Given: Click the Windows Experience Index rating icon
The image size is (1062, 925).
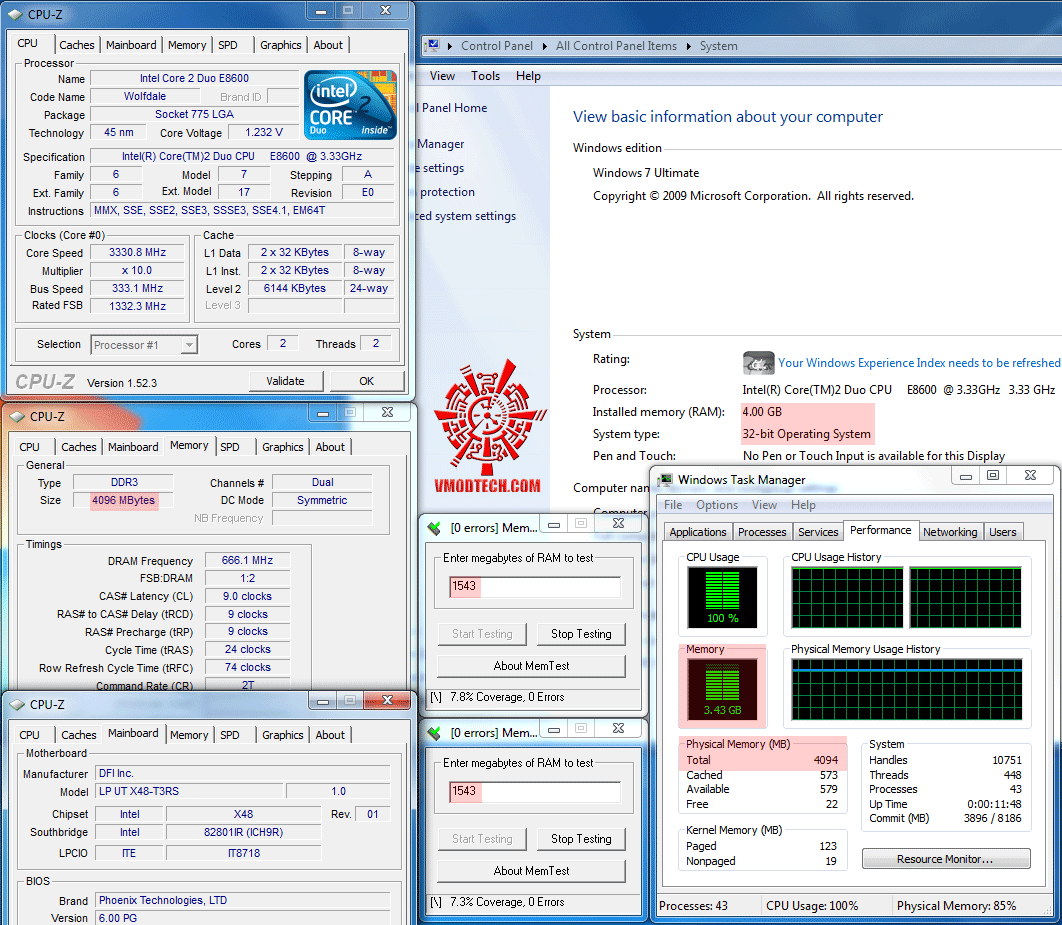Looking at the screenshot, I should tap(759, 363).
